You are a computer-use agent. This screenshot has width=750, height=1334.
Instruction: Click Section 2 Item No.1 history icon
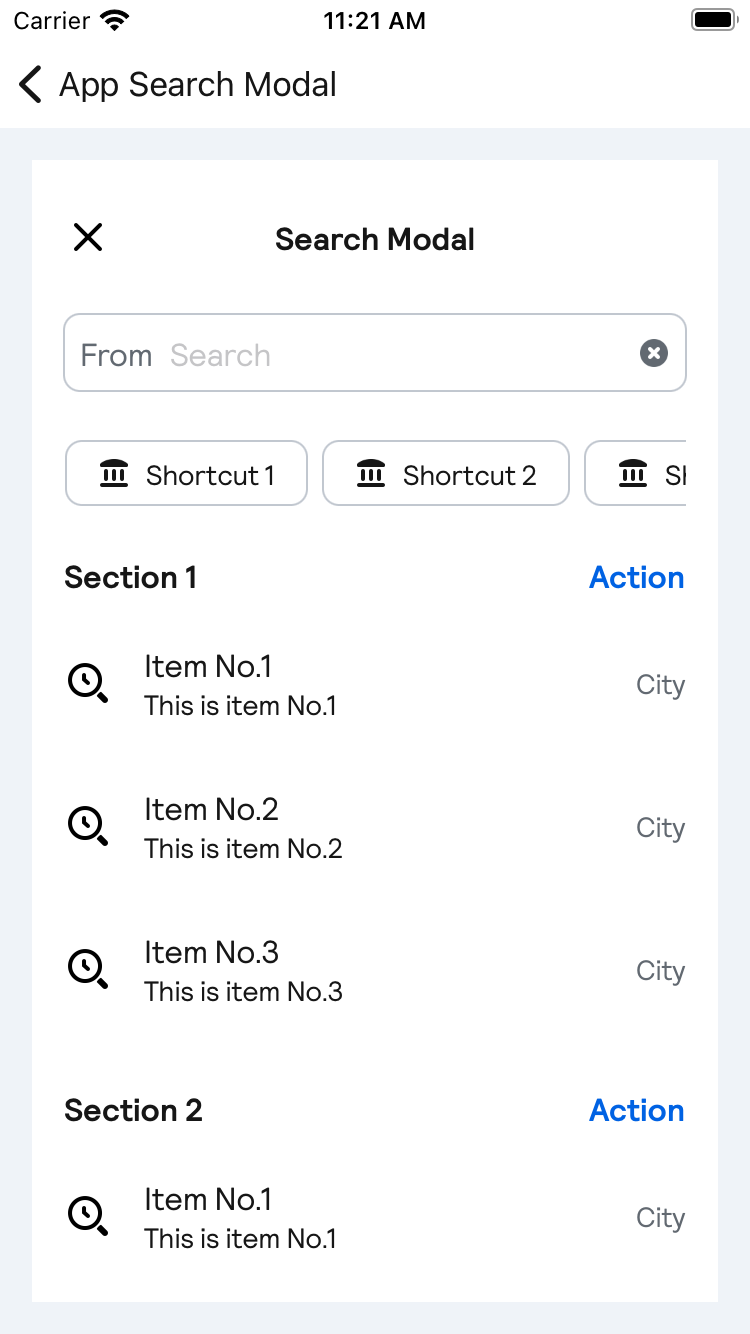[x=87, y=1217]
